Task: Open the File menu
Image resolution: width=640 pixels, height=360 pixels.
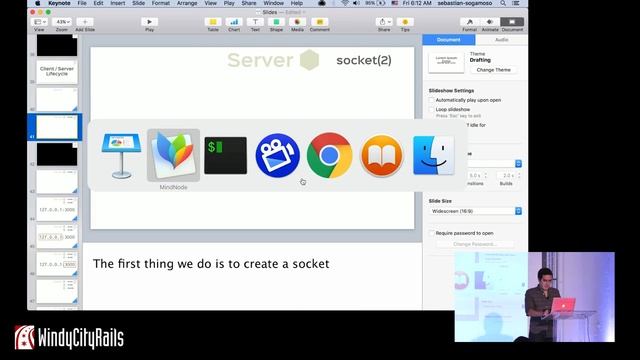Action: (82, 3)
